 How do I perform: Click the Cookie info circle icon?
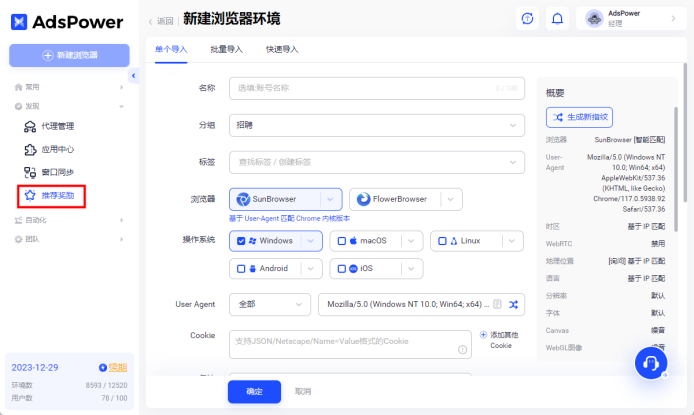pos(463,350)
